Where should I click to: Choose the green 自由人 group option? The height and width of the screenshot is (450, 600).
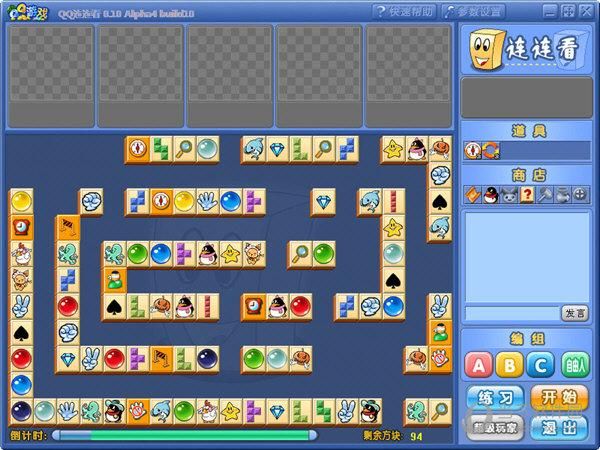573,365
